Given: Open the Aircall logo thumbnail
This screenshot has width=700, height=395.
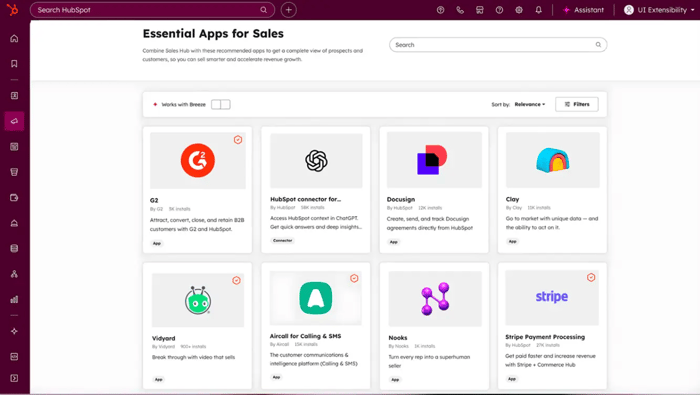Looking at the screenshot, I should coord(316,298).
